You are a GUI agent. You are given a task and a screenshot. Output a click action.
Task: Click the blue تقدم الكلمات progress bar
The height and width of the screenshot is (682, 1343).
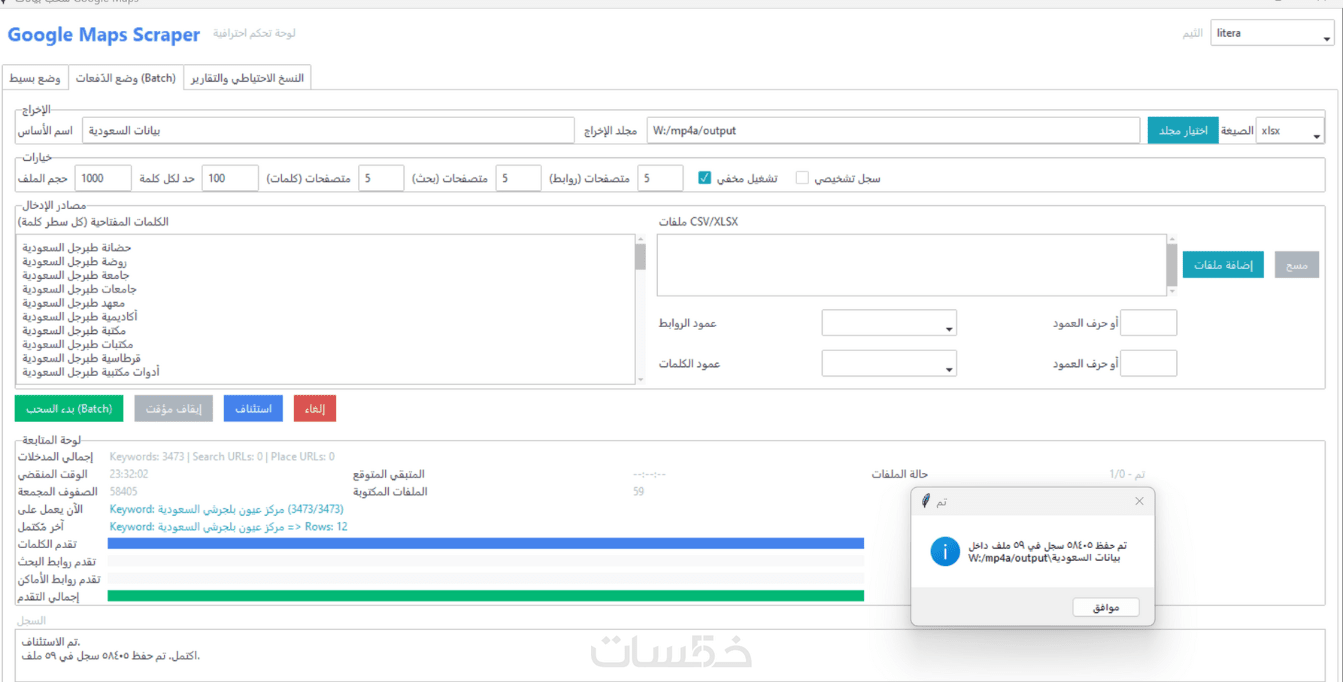[485, 544]
